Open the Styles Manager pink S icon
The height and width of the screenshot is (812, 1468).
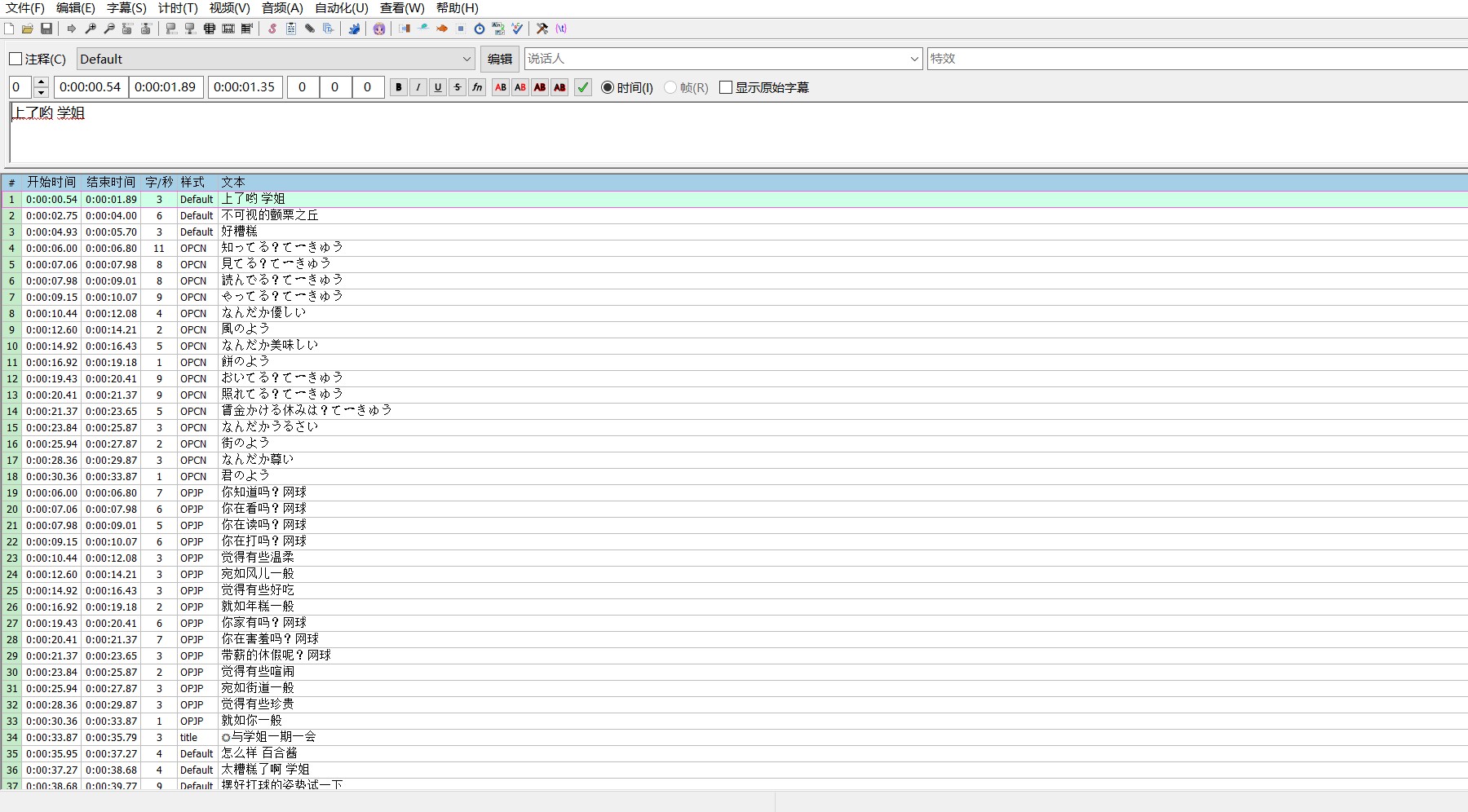click(272, 29)
